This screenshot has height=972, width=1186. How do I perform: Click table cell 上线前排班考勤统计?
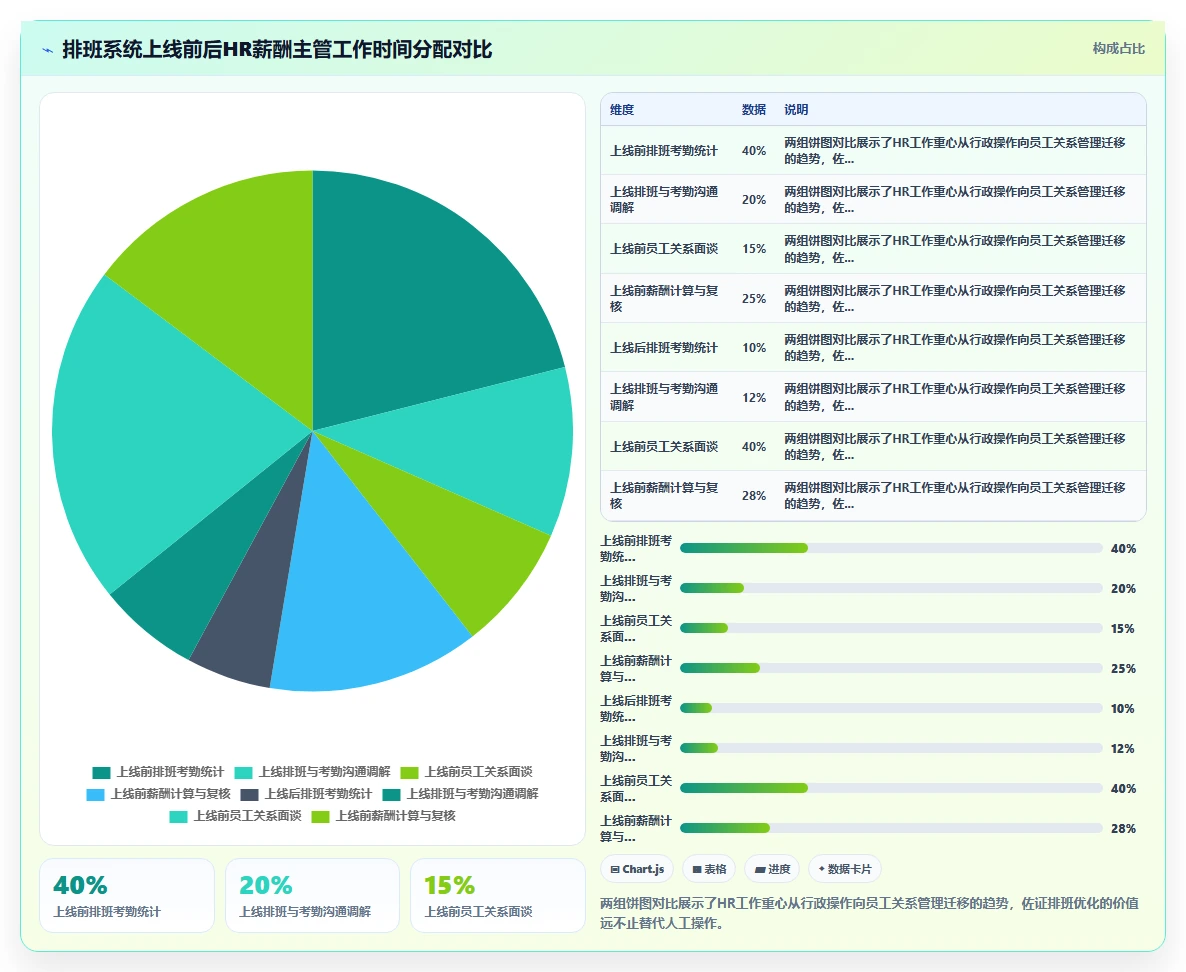coord(664,151)
